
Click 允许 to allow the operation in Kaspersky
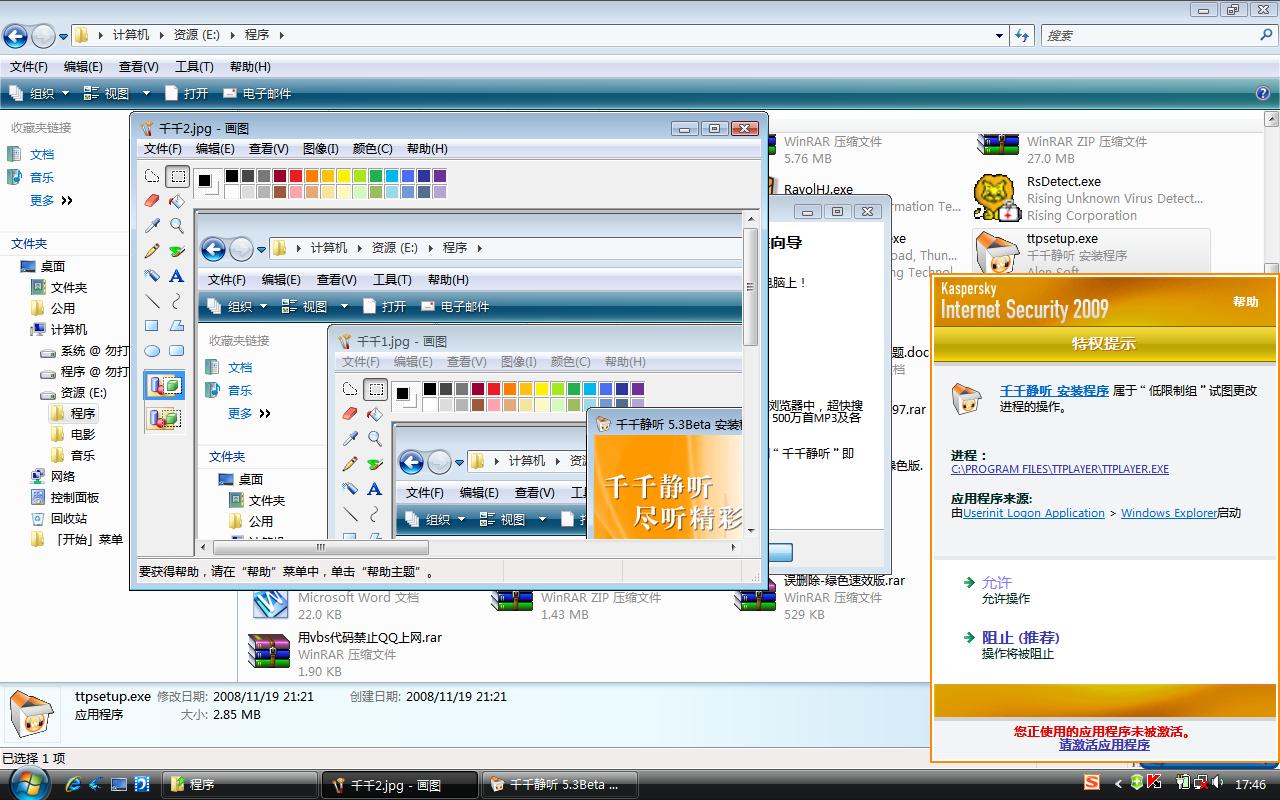996,582
